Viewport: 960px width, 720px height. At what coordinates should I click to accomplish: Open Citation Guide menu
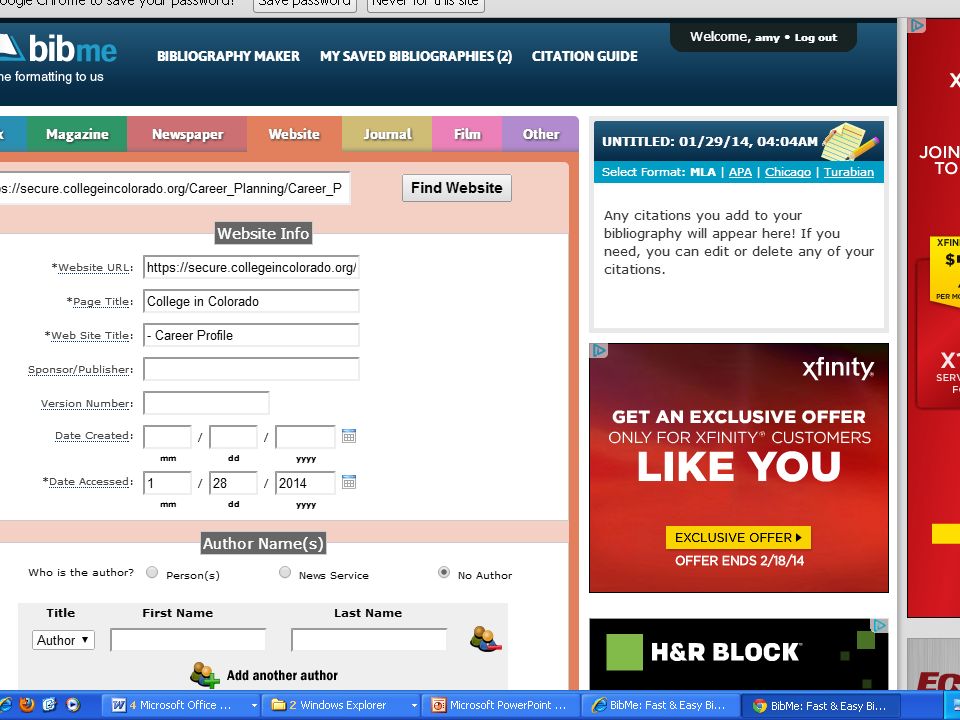[x=585, y=56]
